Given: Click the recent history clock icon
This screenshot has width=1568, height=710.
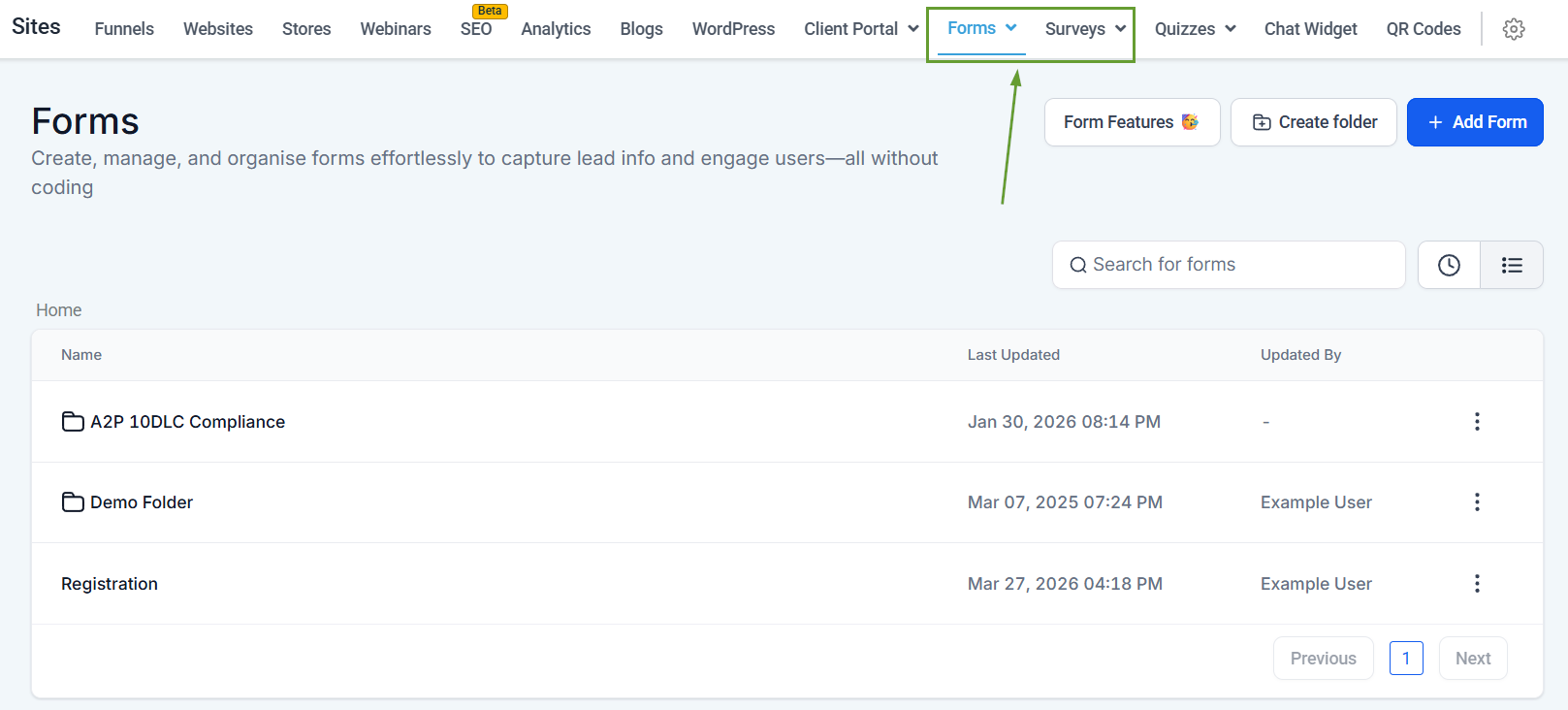Looking at the screenshot, I should pyautogui.click(x=1449, y=265).
